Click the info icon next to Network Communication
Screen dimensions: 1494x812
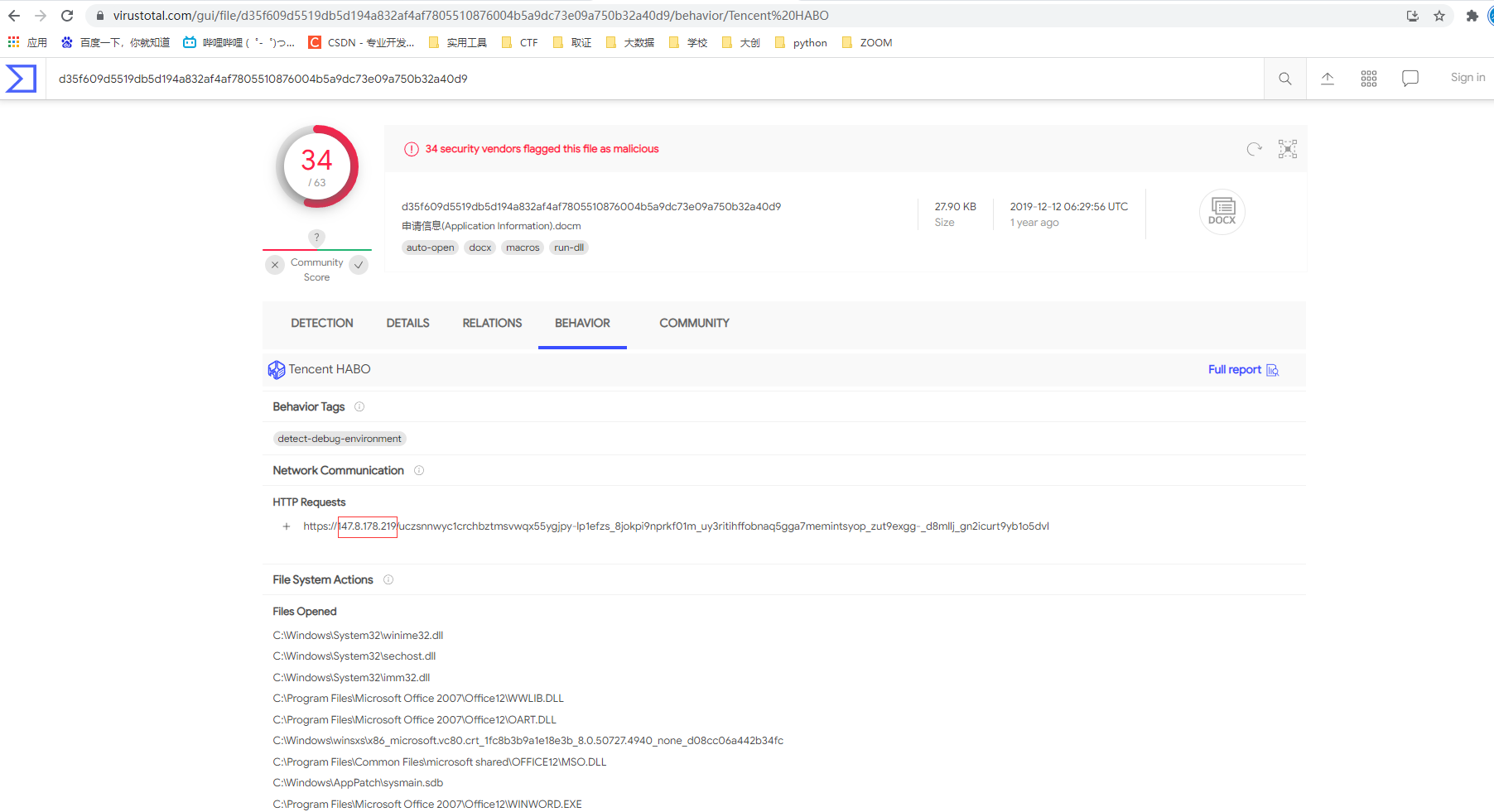[x=419, y=470]
